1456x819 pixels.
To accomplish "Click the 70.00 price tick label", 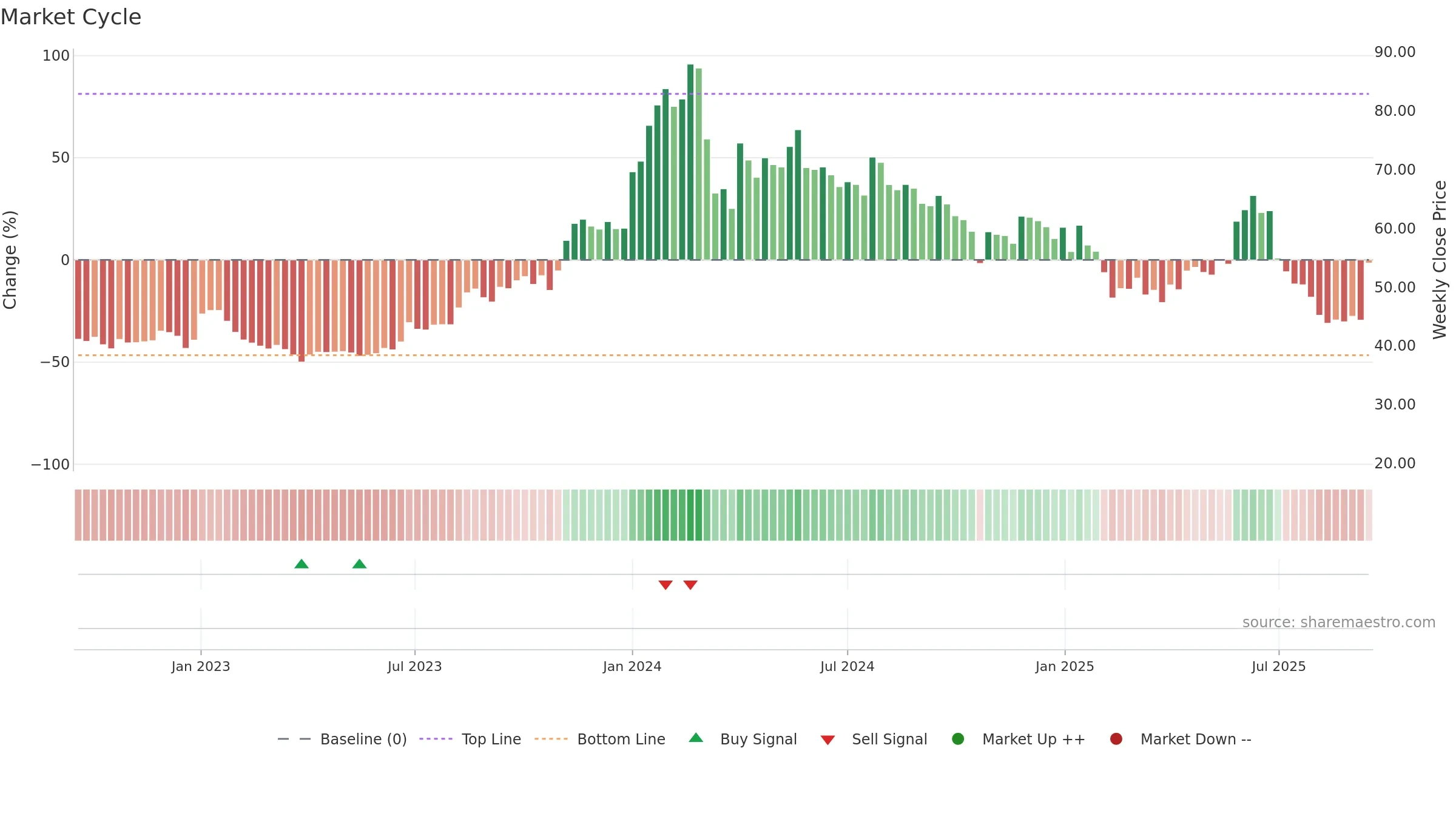I will [x=1395, y=170].
